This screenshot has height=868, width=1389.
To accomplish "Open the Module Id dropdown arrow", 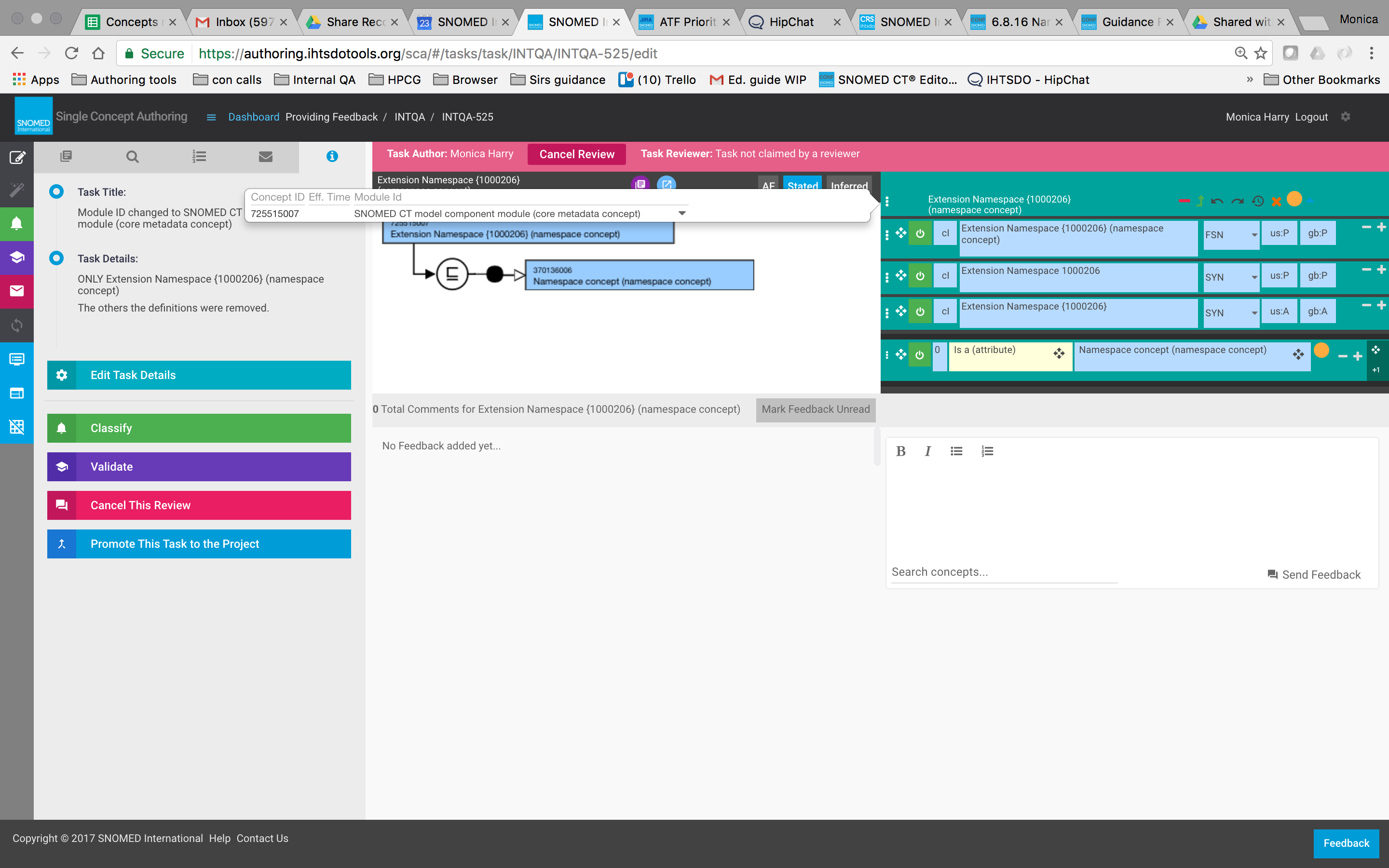I will 682,214.
